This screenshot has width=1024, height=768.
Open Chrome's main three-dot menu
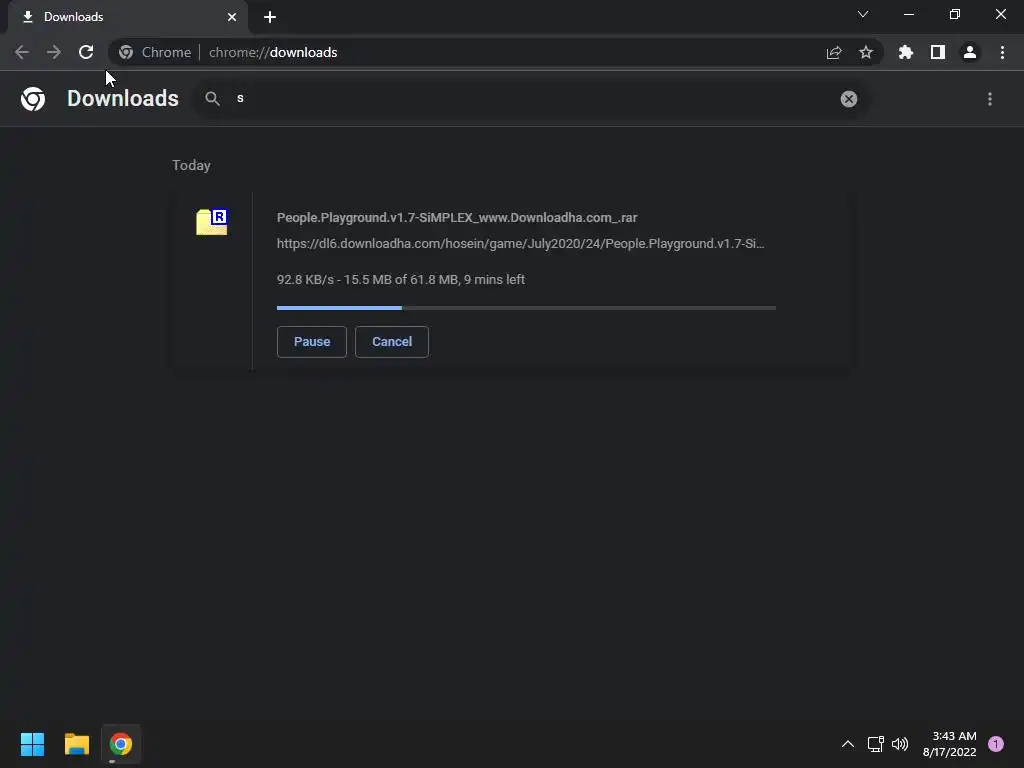(x=1002, y=52)
